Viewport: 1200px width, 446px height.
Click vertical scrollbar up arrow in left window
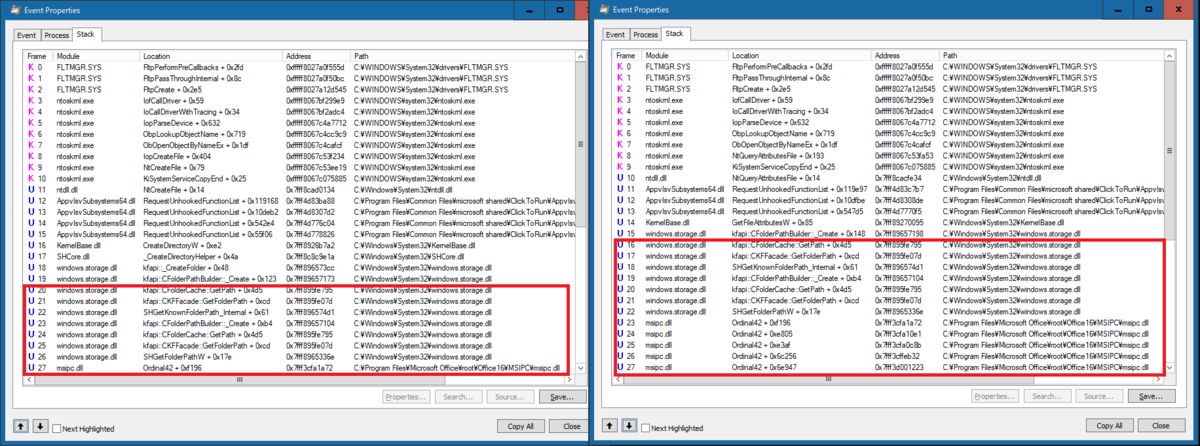tap(582, 57)
